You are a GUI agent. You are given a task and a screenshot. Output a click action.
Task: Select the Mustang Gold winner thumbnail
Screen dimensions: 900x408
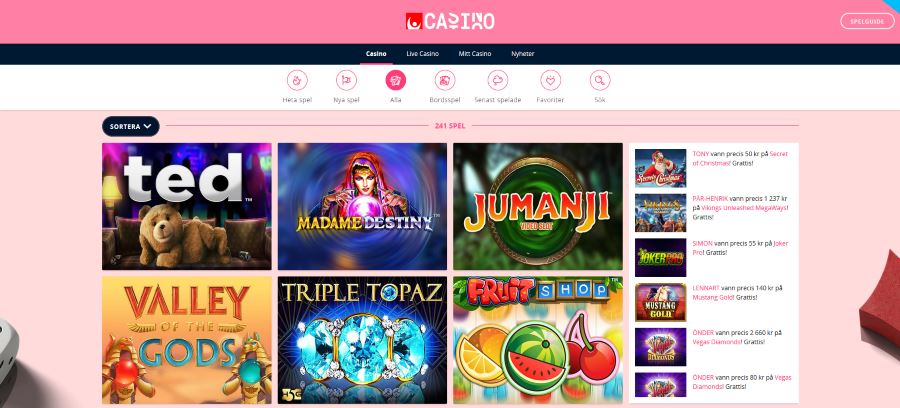pos(660,302)
